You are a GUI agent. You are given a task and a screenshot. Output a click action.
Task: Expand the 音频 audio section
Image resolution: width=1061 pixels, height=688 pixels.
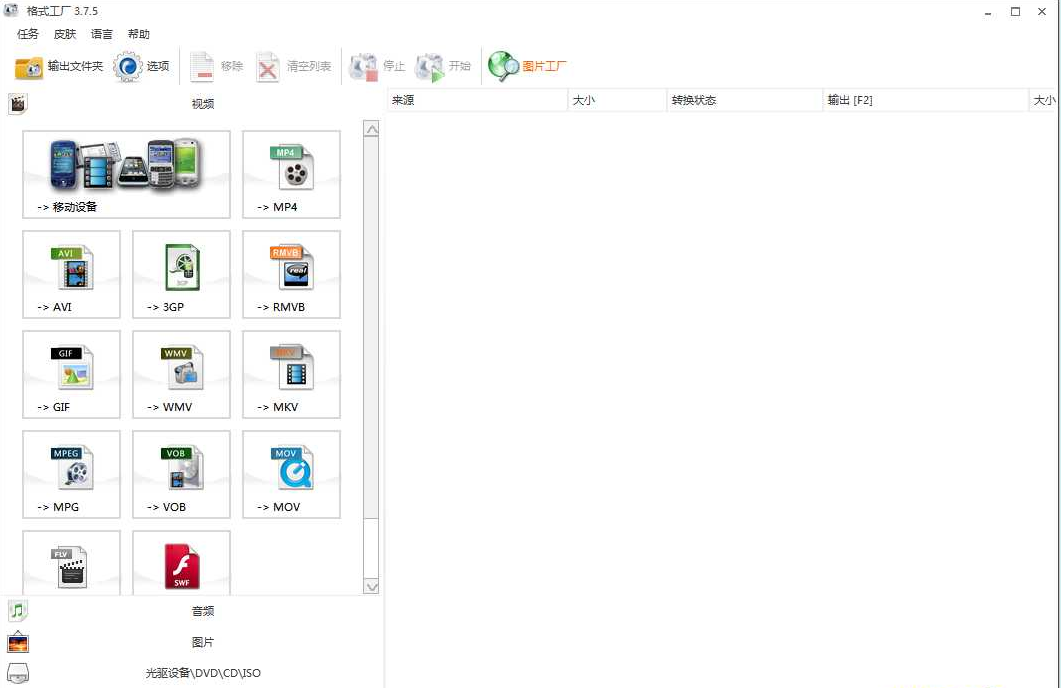(x=203, y=611)
